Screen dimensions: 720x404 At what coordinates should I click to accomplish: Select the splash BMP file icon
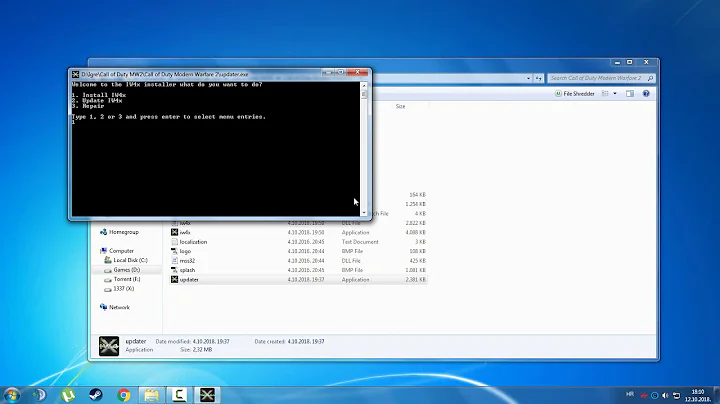[x=174, y=270]
